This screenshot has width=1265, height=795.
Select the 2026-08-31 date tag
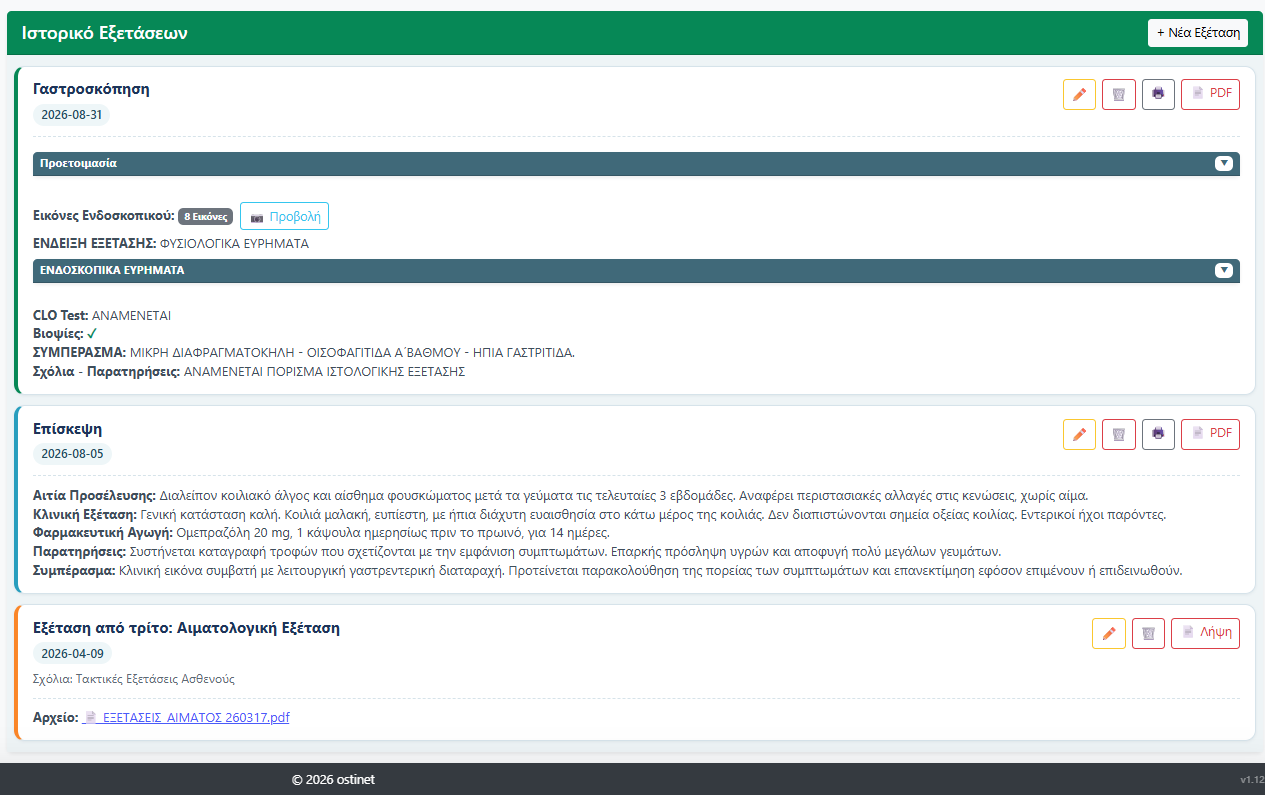(x=72, y=115)
